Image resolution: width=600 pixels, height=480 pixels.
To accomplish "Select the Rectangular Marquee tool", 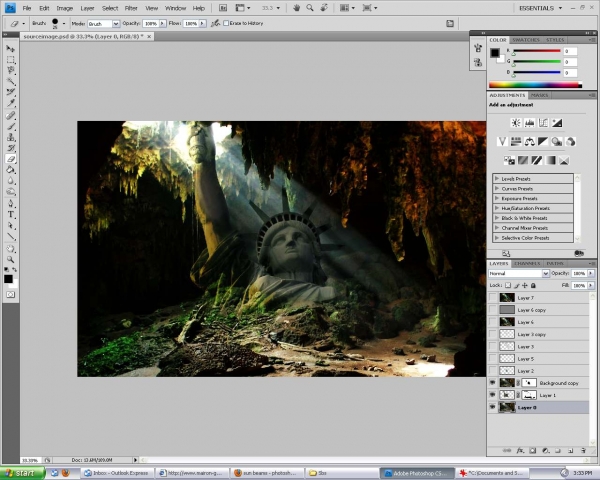I will click(x=11, y=60).
